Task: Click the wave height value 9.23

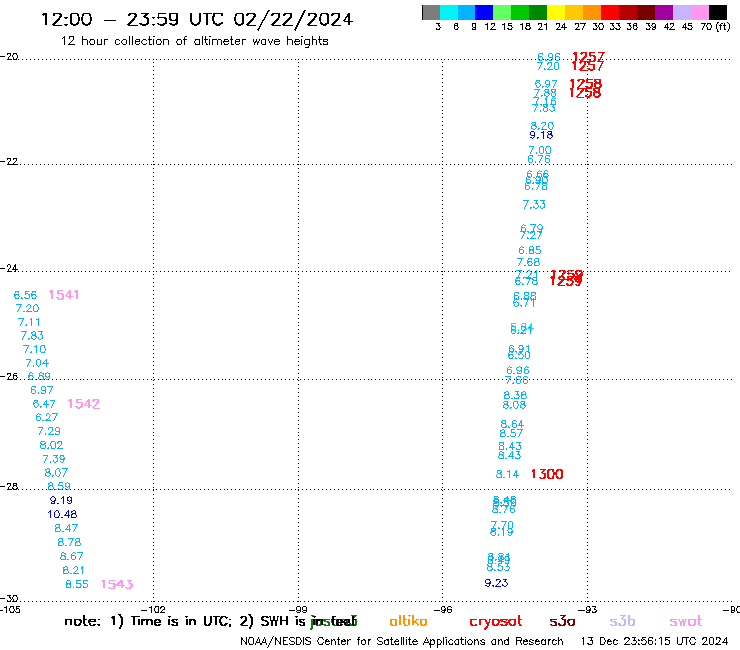Action: 496,583
